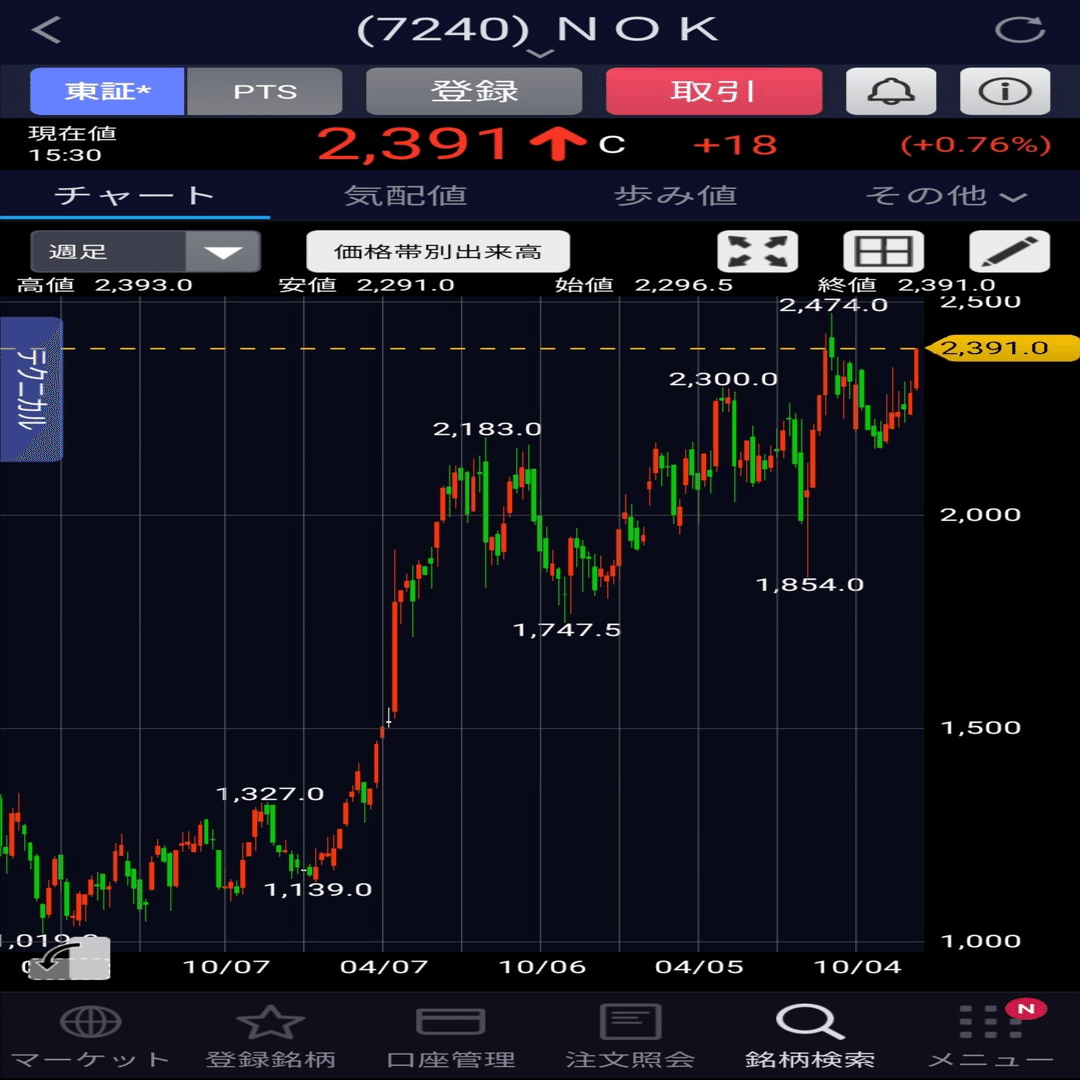Image resolution: width=1080 pixels, height=1080 pixels.
Task: Click 10/06 date axis label
Action: [542, 966]
